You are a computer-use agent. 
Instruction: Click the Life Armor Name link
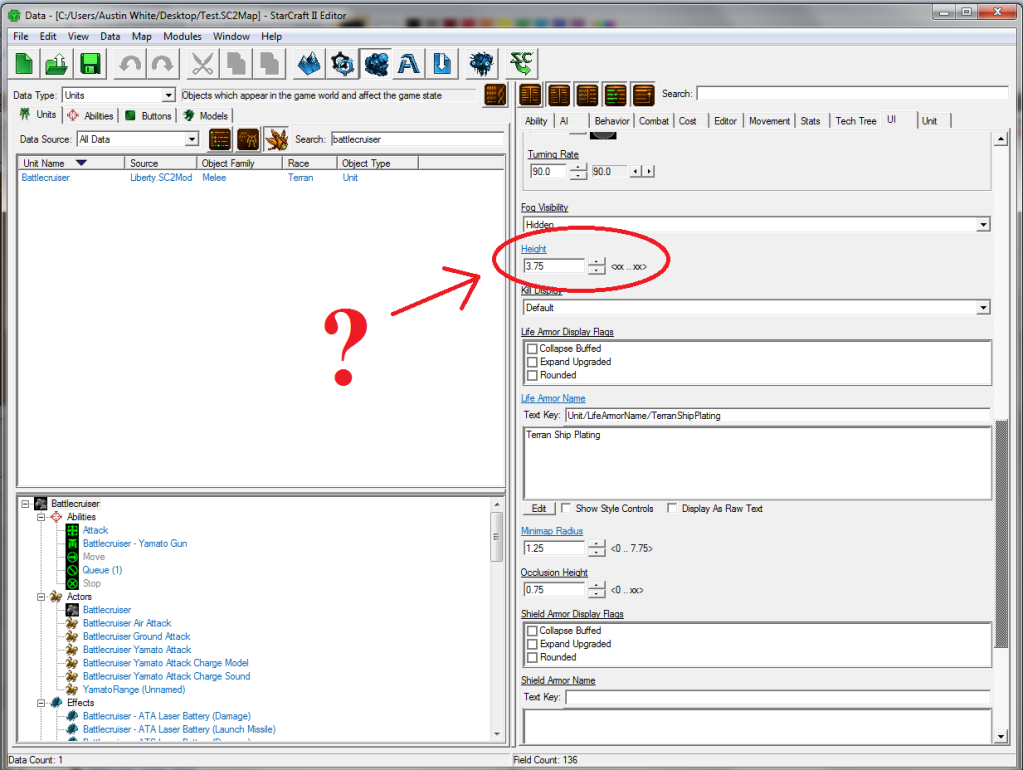click(x=553, y=398)
